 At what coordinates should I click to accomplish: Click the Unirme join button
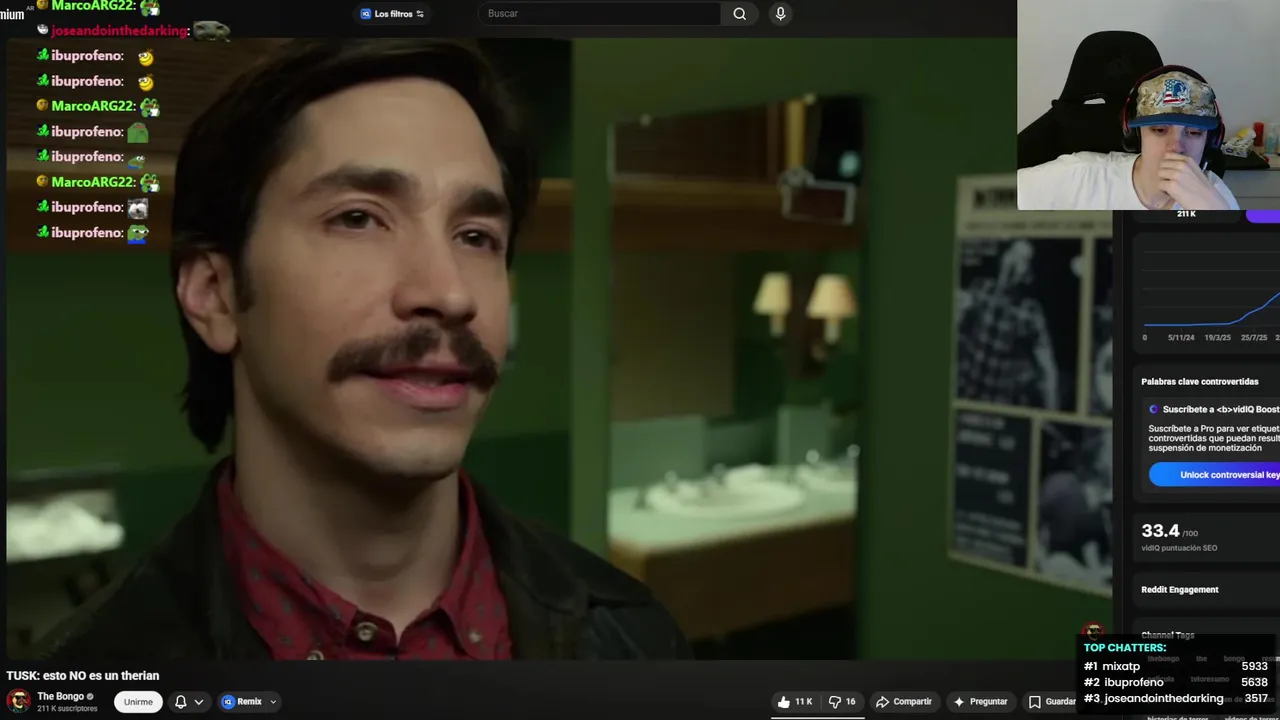138,702
